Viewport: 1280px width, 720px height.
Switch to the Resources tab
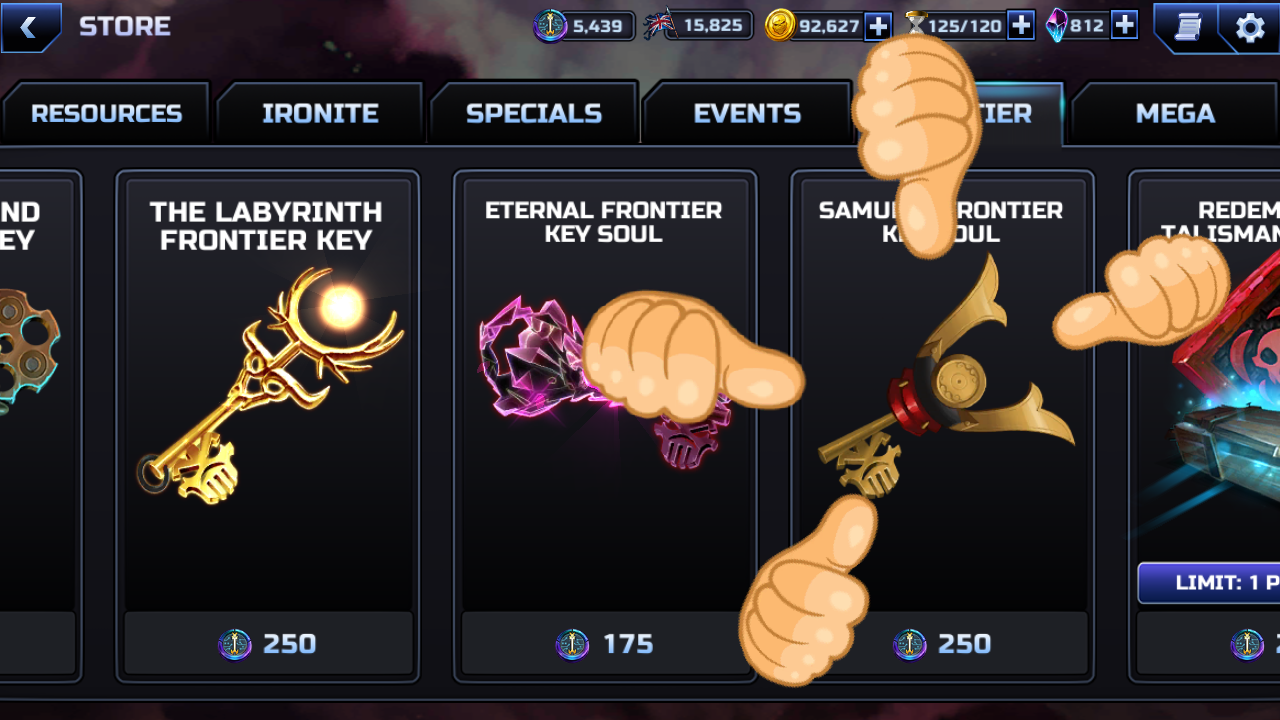coord(106,113)
